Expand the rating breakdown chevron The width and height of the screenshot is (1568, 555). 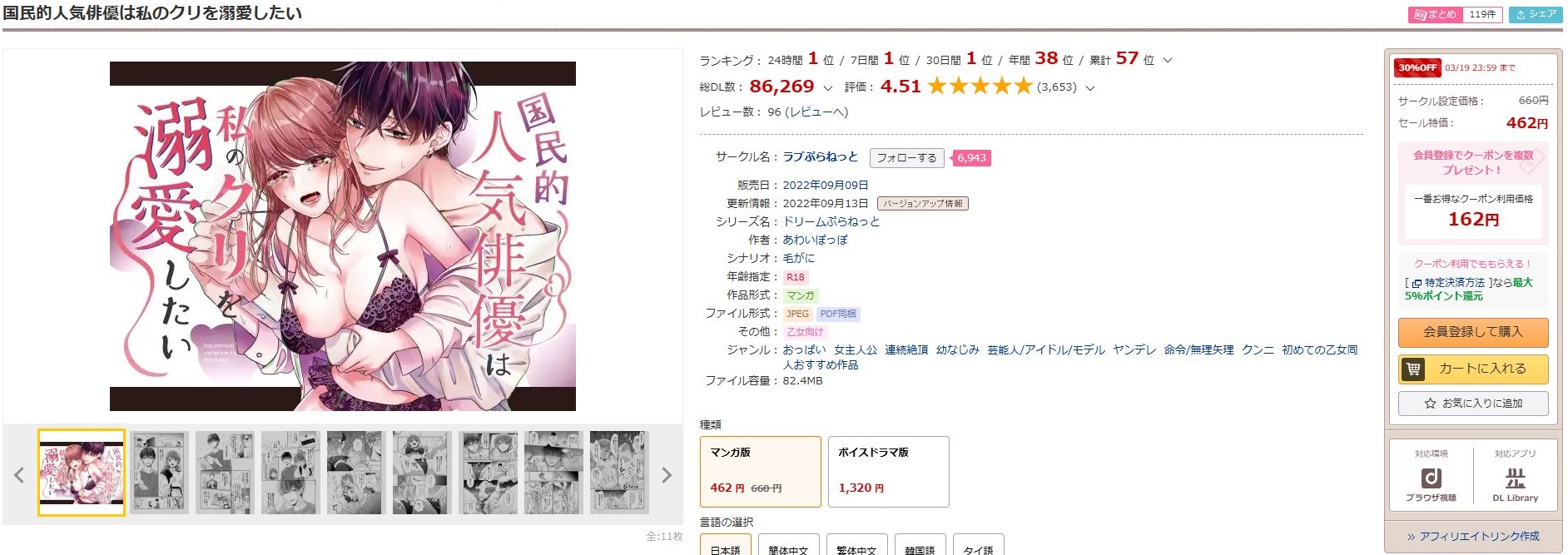pos(1090,87)
